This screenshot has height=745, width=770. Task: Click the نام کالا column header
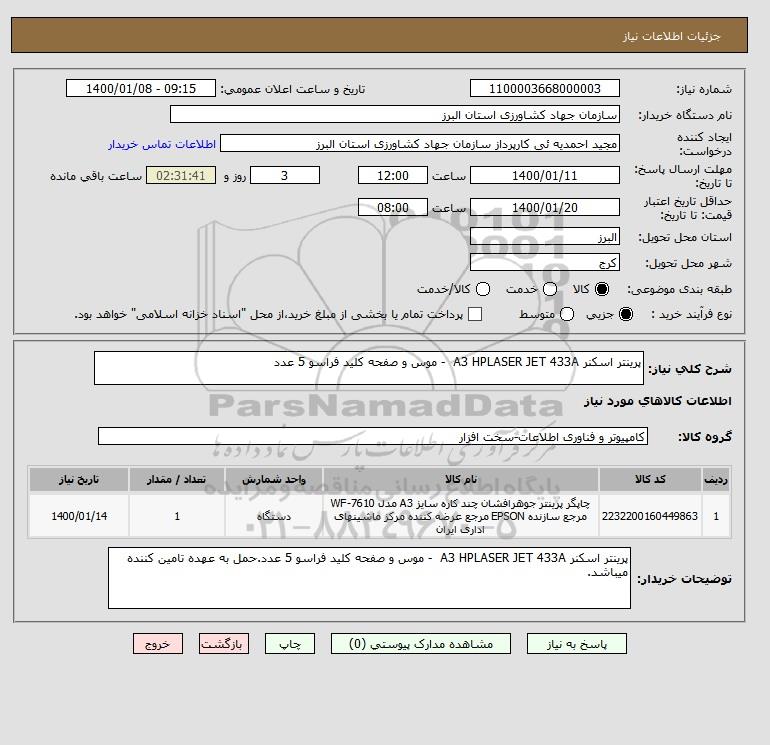[x=461, y=479]
